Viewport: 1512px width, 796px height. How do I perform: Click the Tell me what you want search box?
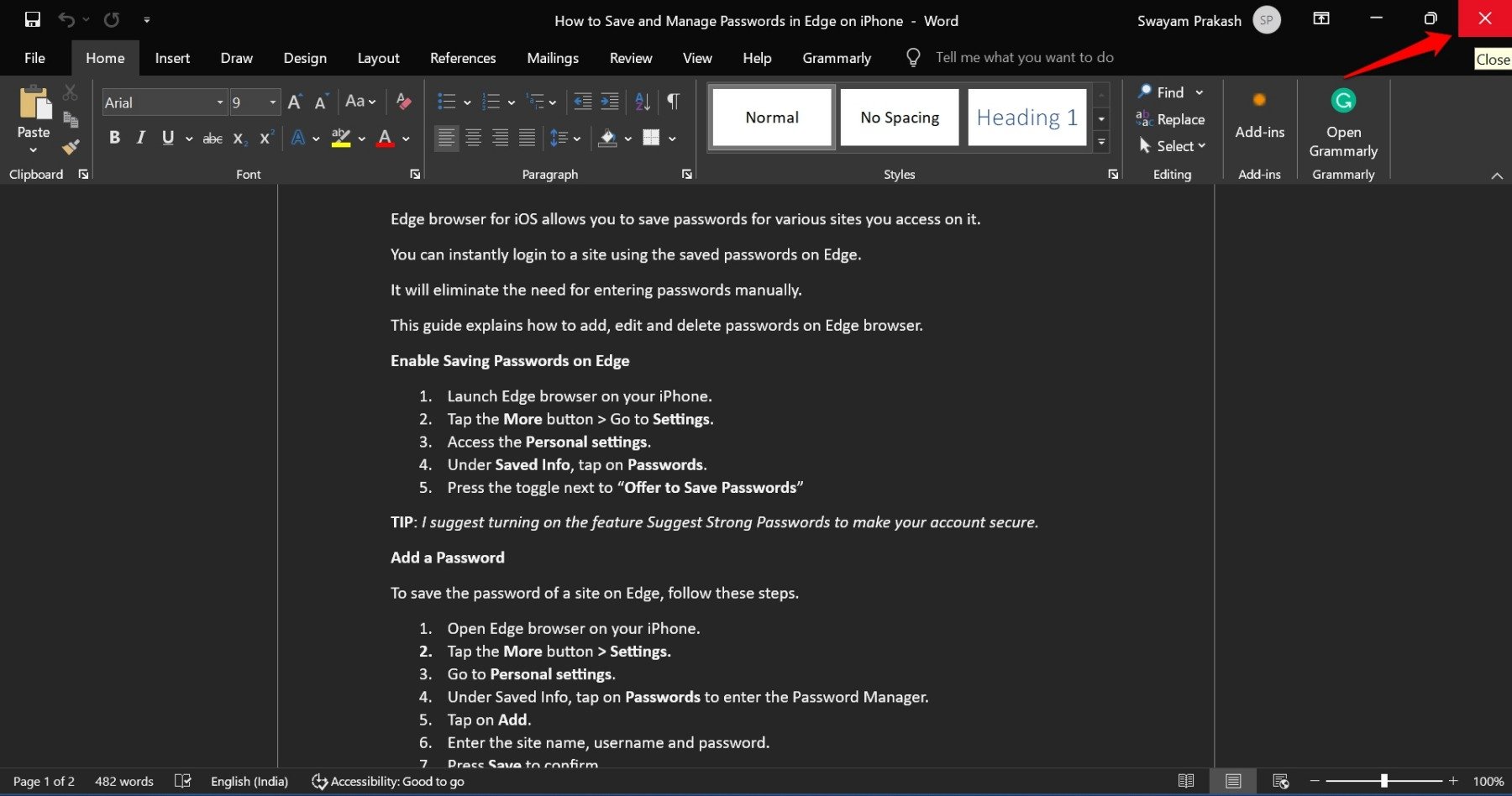[1024, 57]
